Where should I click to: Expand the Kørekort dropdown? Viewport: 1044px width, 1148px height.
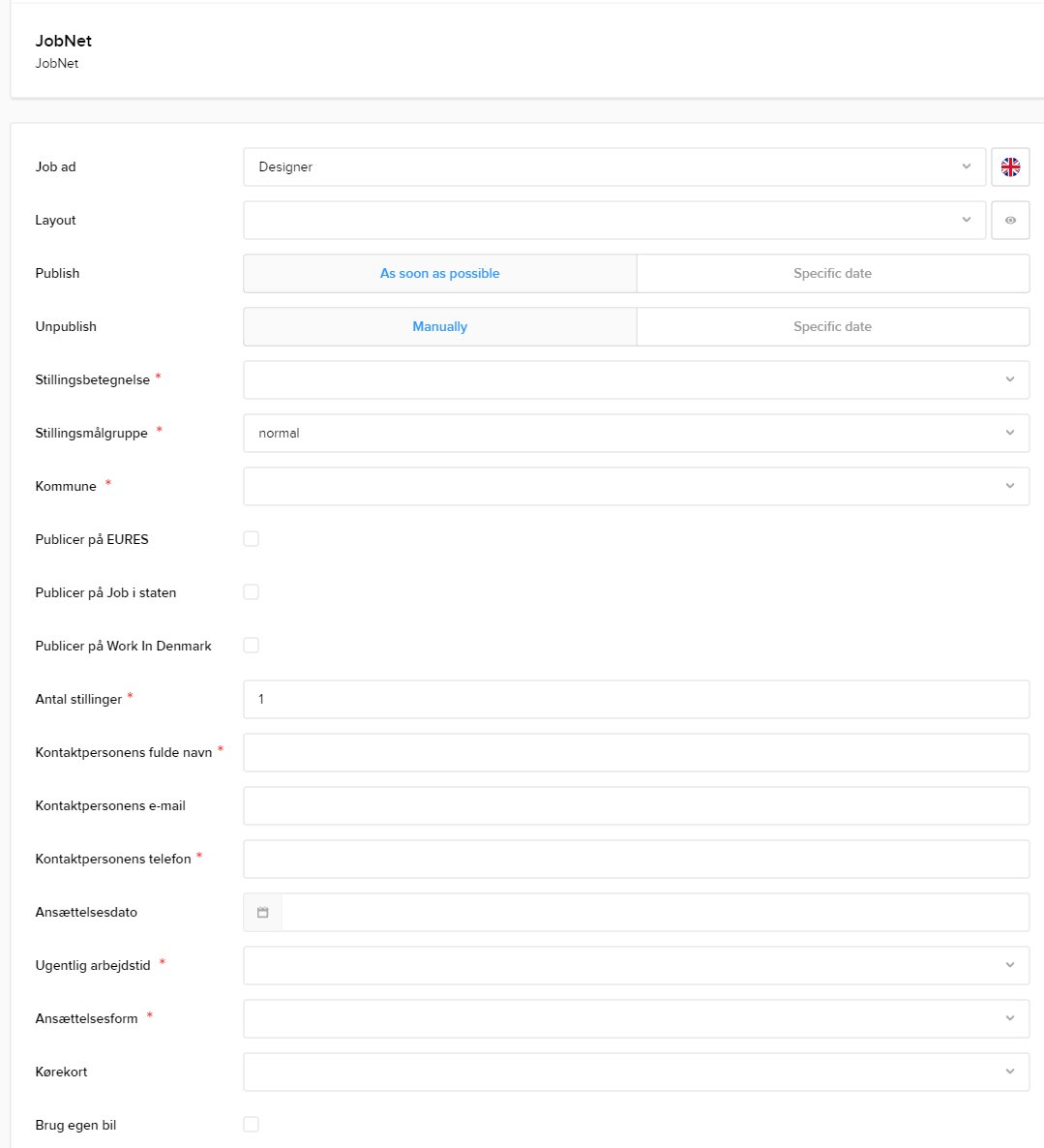(636, 1072)
